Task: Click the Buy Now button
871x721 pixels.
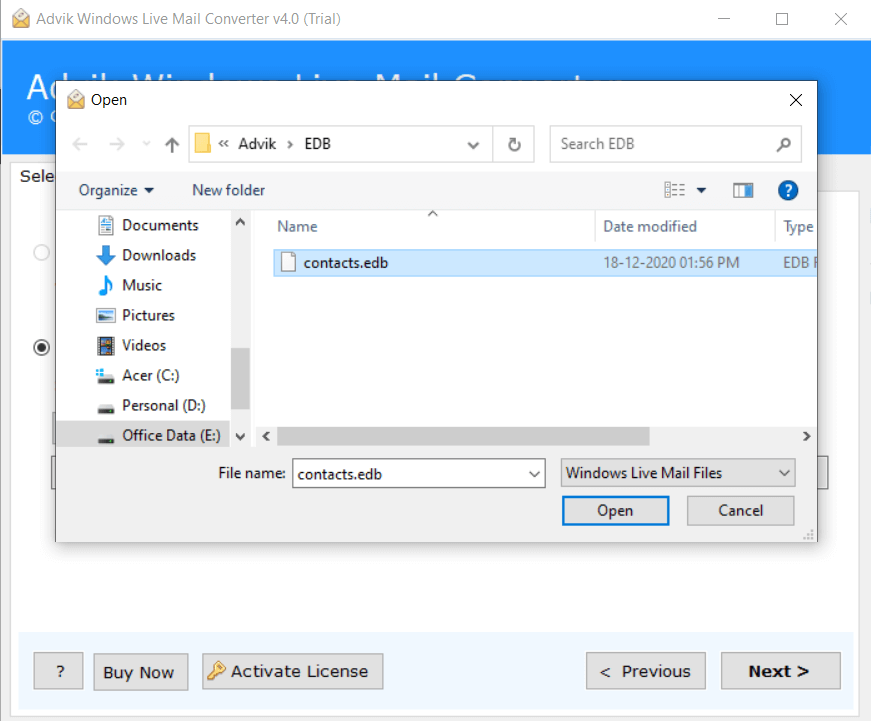Action: pyautogui.click(x=141, y=672)
